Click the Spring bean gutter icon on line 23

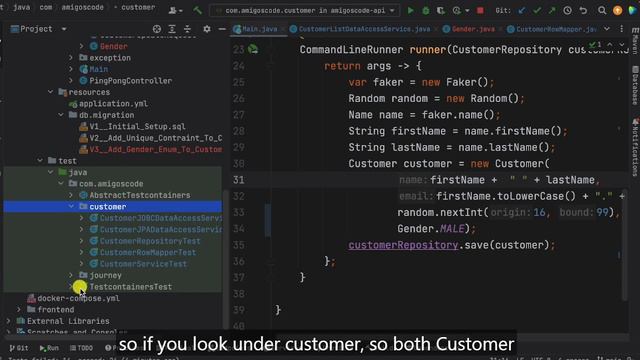coord(253,49)
